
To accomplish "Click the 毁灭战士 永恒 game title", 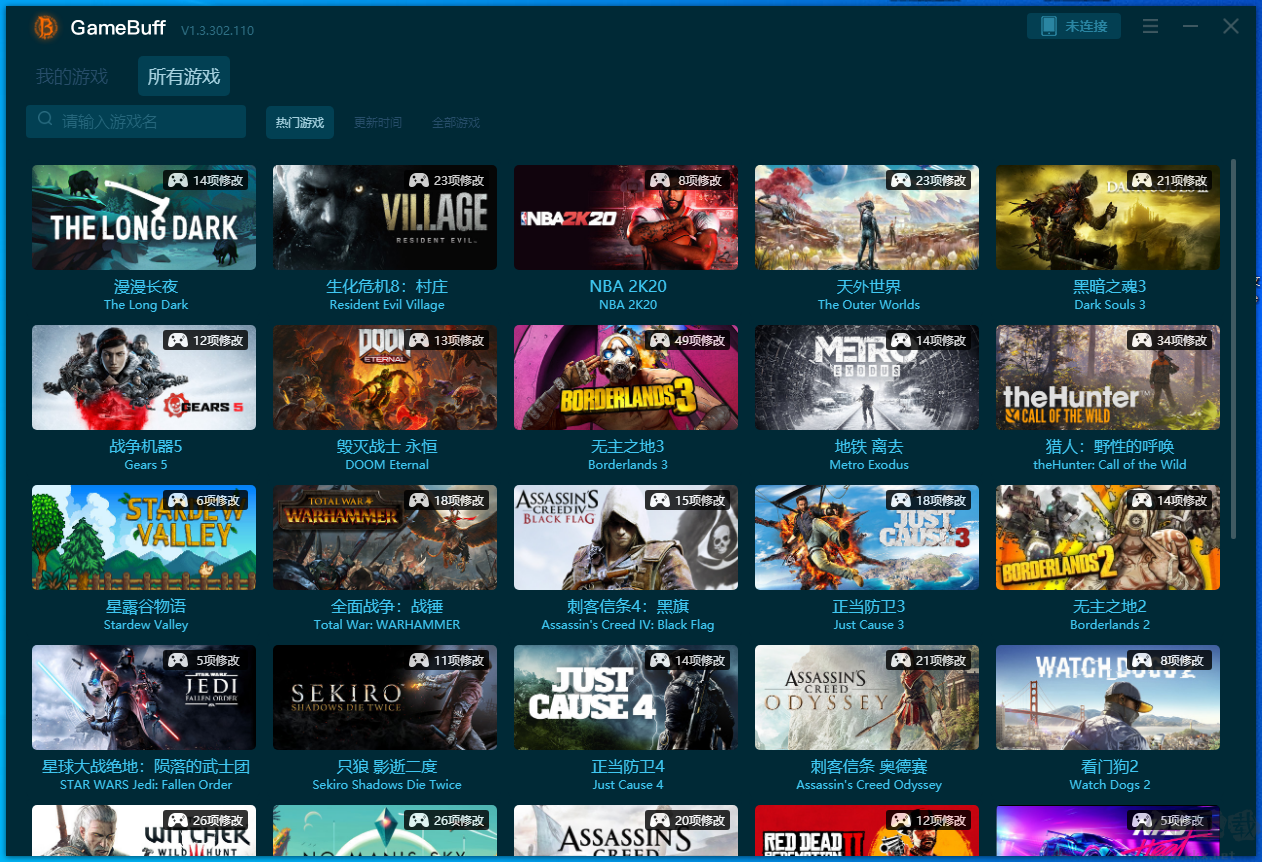I will tap(387, 447).
